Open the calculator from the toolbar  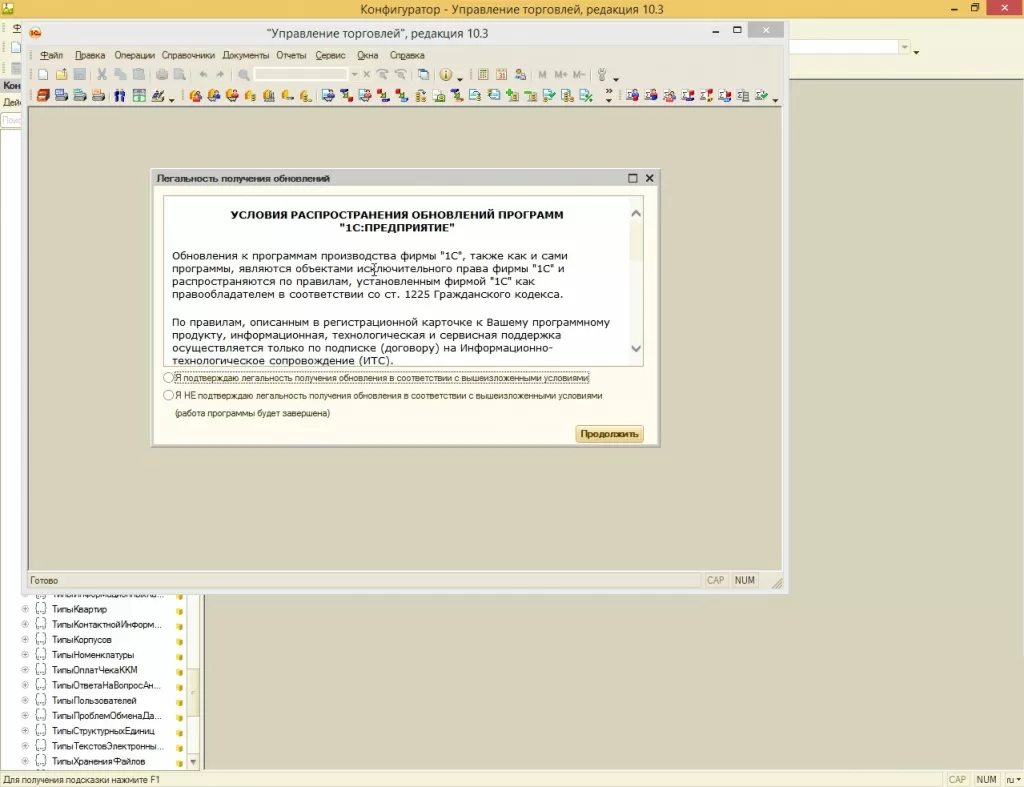click(483, 75)
